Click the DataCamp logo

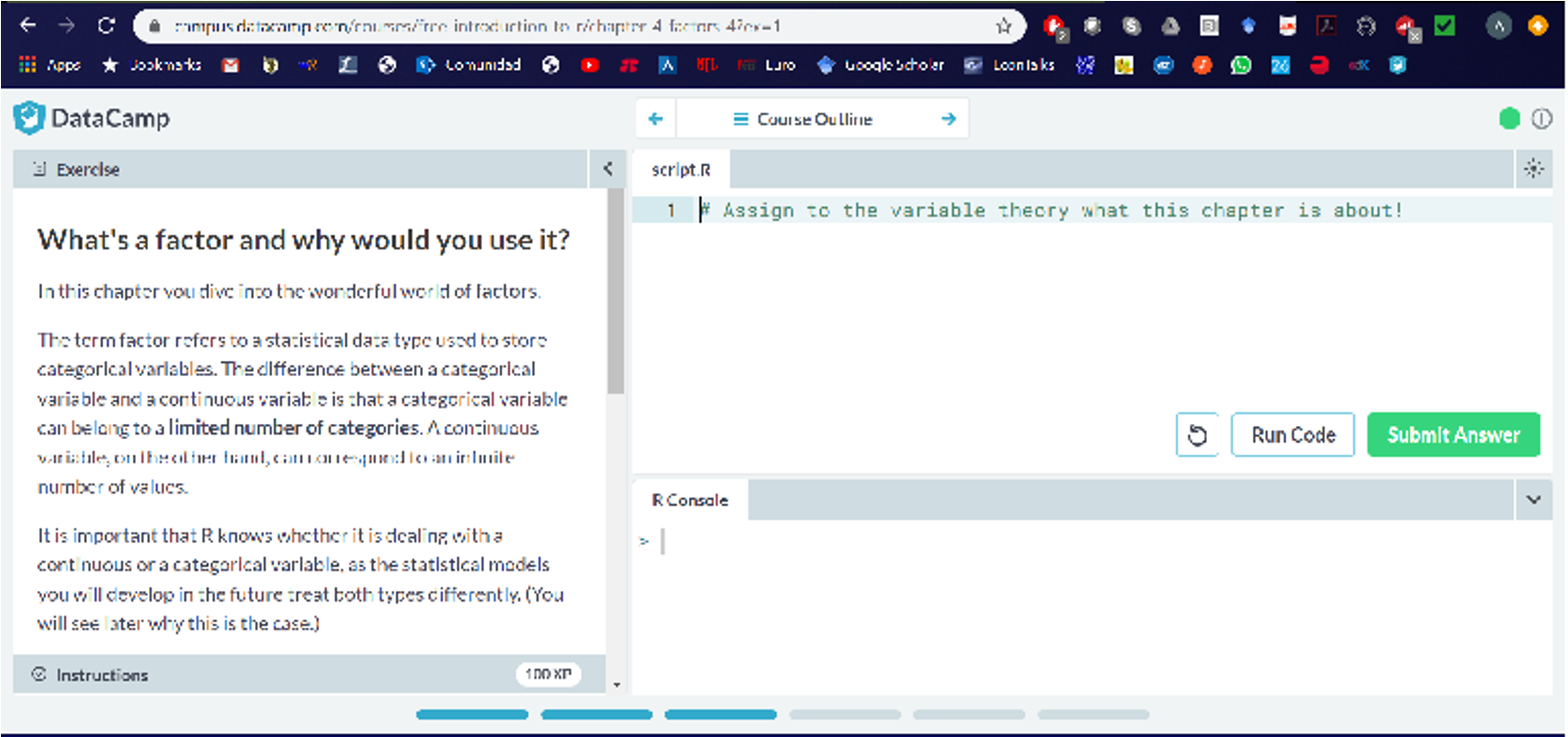pos(92,118)
